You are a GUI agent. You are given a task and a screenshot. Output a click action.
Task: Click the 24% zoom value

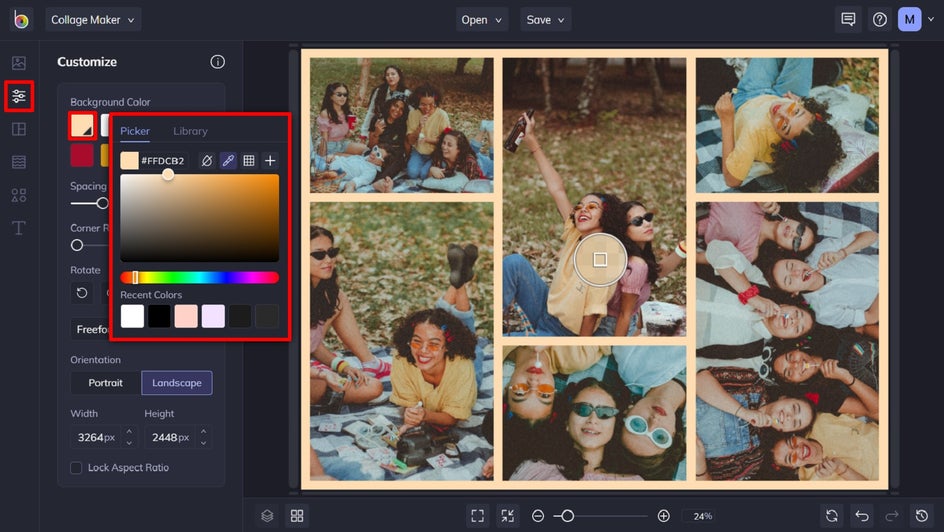(703, 516)
